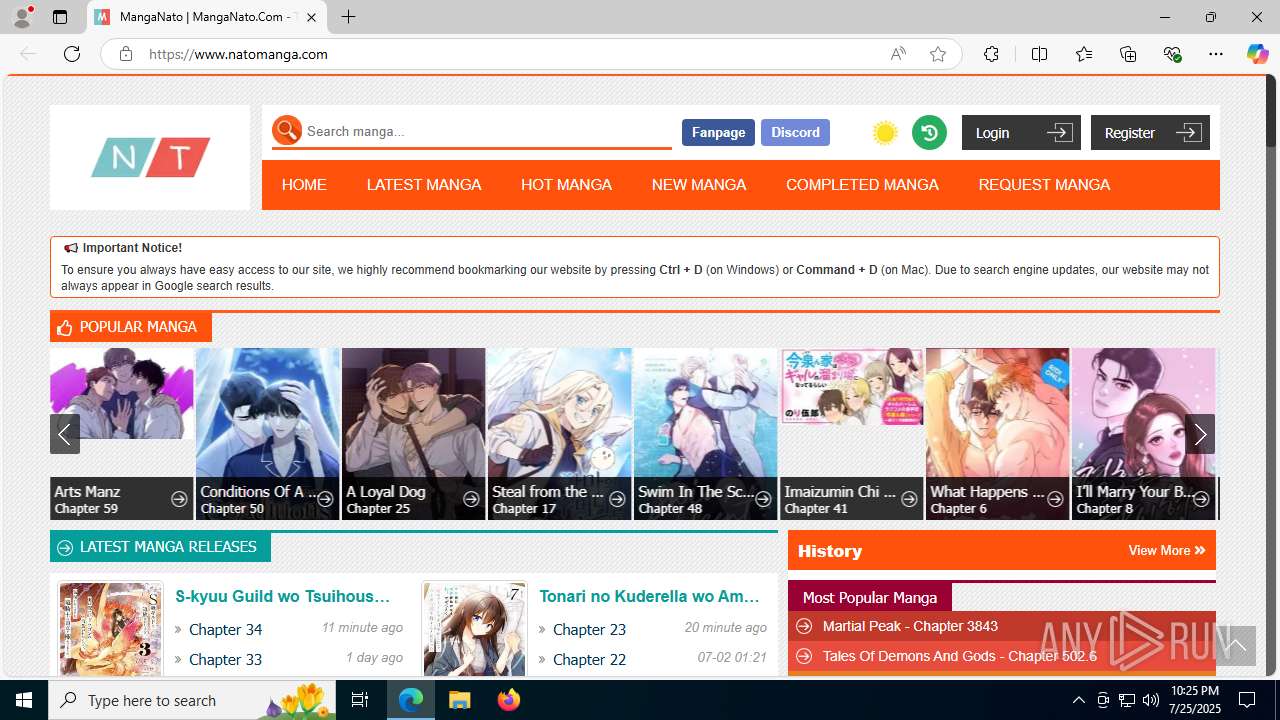This screenshot has width=1280, height=720.
Task: Show hidden system tray icons
Action: (1078, 700)
